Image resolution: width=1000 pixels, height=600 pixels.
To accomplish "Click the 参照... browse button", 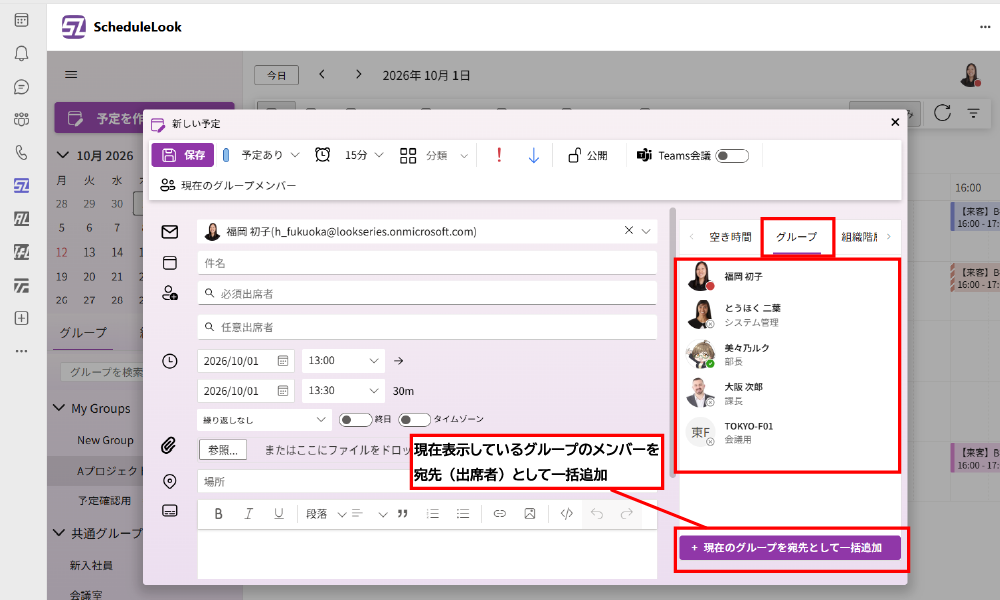I will [x=223, y=450].
